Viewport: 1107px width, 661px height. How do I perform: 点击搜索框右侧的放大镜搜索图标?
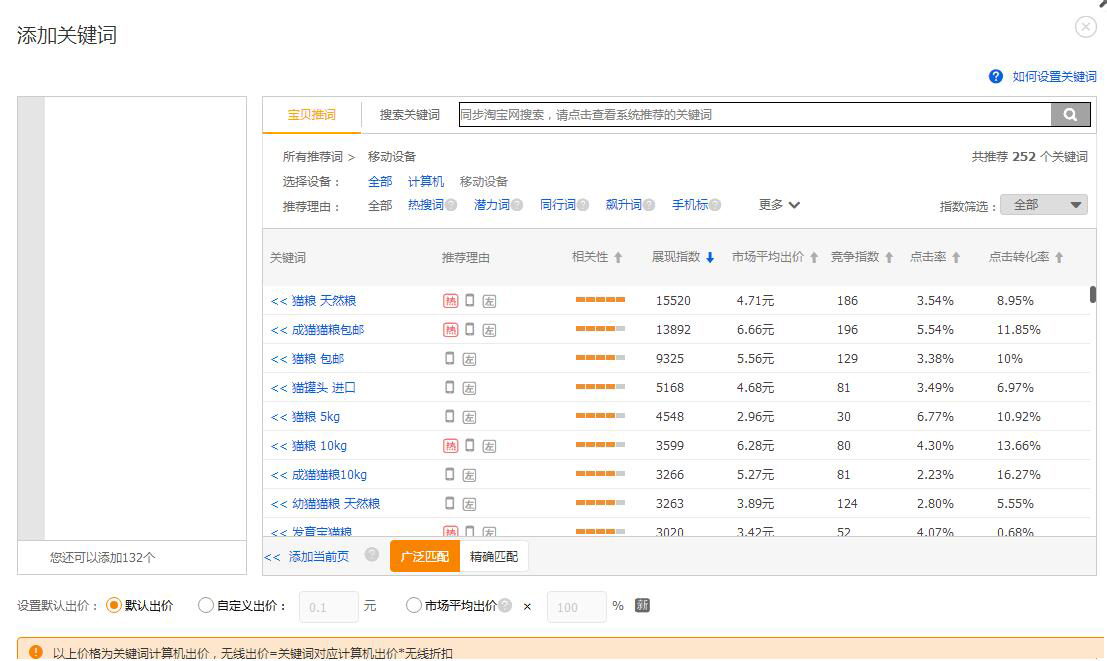(1070, 114)
